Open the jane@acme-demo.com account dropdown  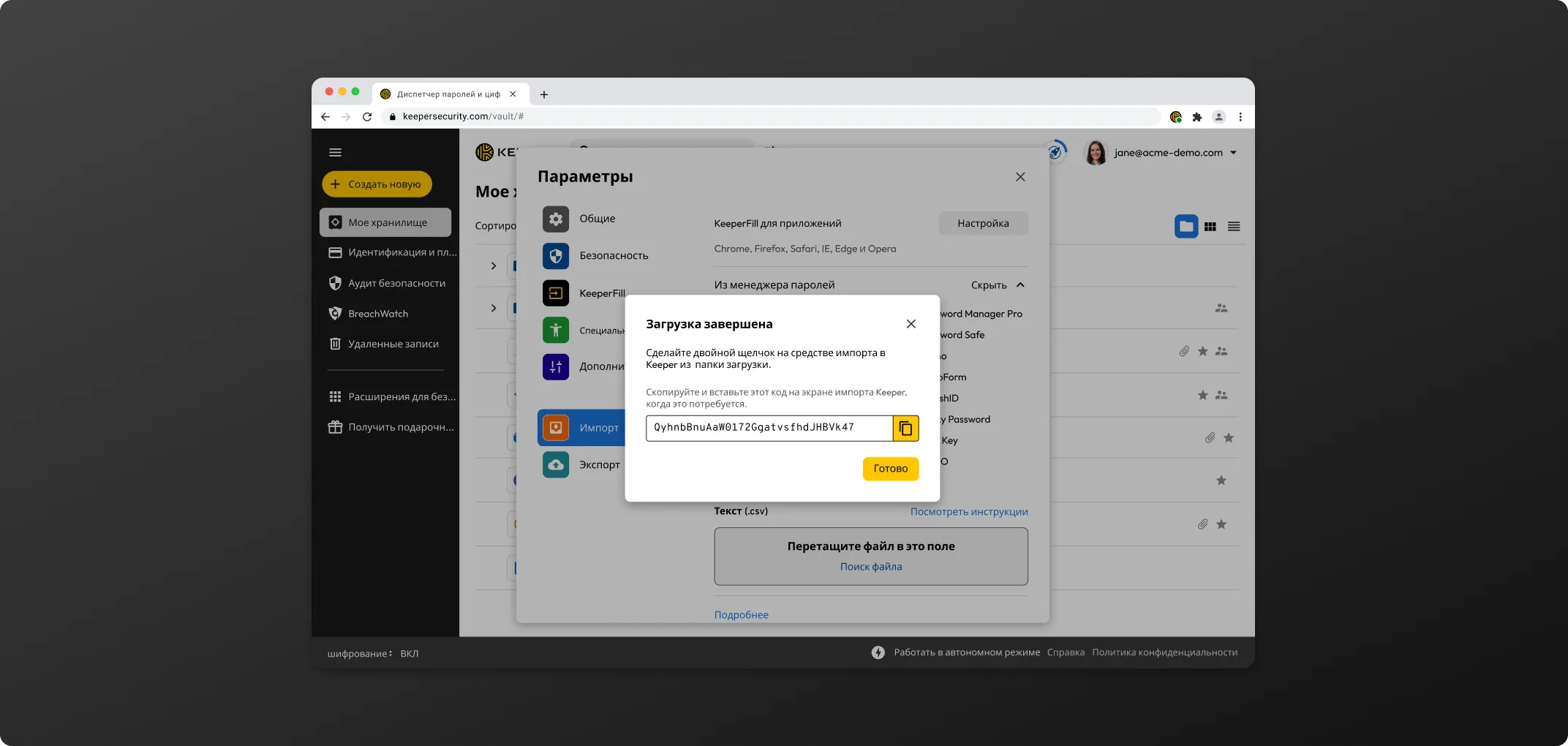click(1175, 153)
